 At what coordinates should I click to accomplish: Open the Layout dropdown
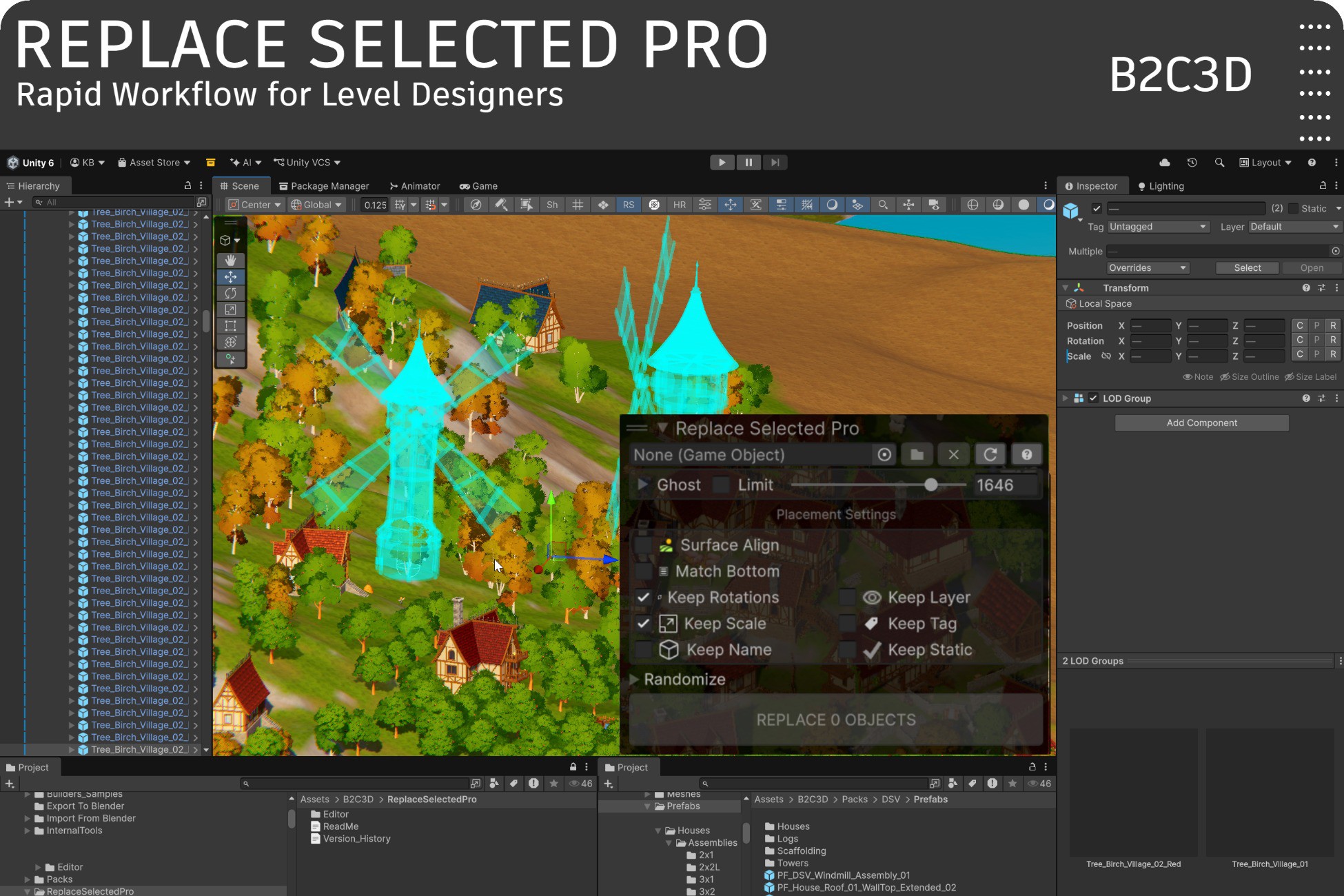[x=1265, y=163]
